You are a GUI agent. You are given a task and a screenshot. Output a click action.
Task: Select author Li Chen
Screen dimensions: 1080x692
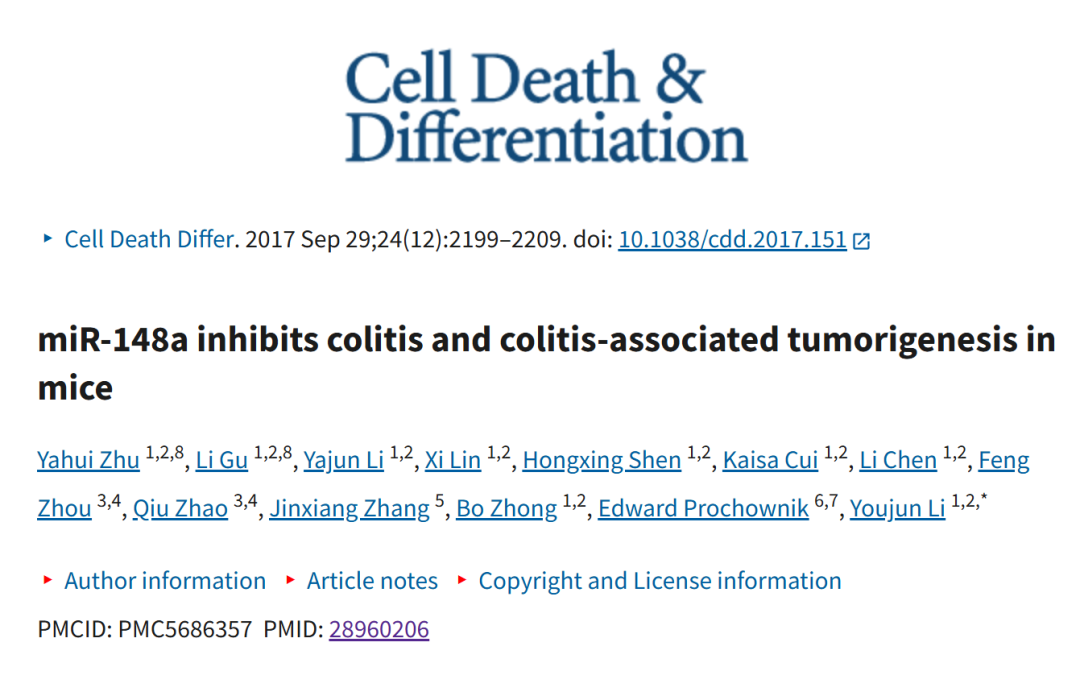[x=898, y=460]
